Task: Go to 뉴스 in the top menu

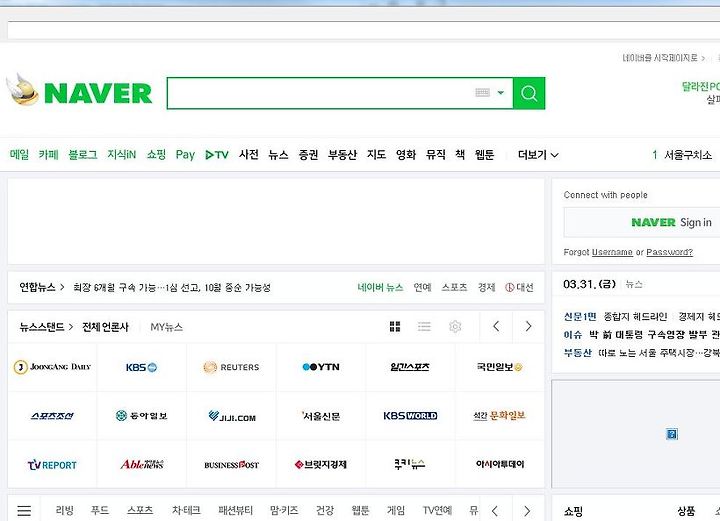Action: [x=278, y=155]
